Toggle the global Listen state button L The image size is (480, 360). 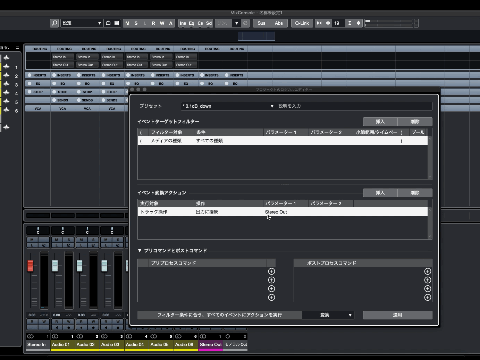pyautogui.click(x=145, y=23)
